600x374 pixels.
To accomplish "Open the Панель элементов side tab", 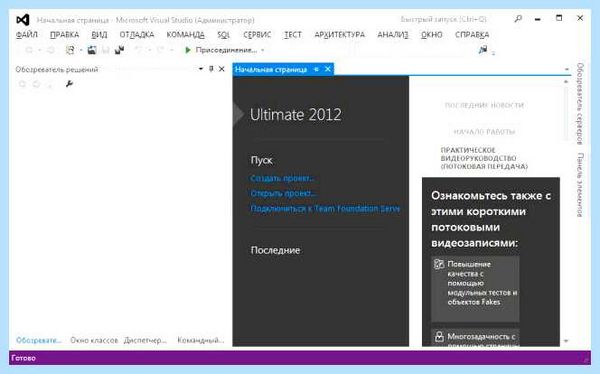I will pos(580,185).
